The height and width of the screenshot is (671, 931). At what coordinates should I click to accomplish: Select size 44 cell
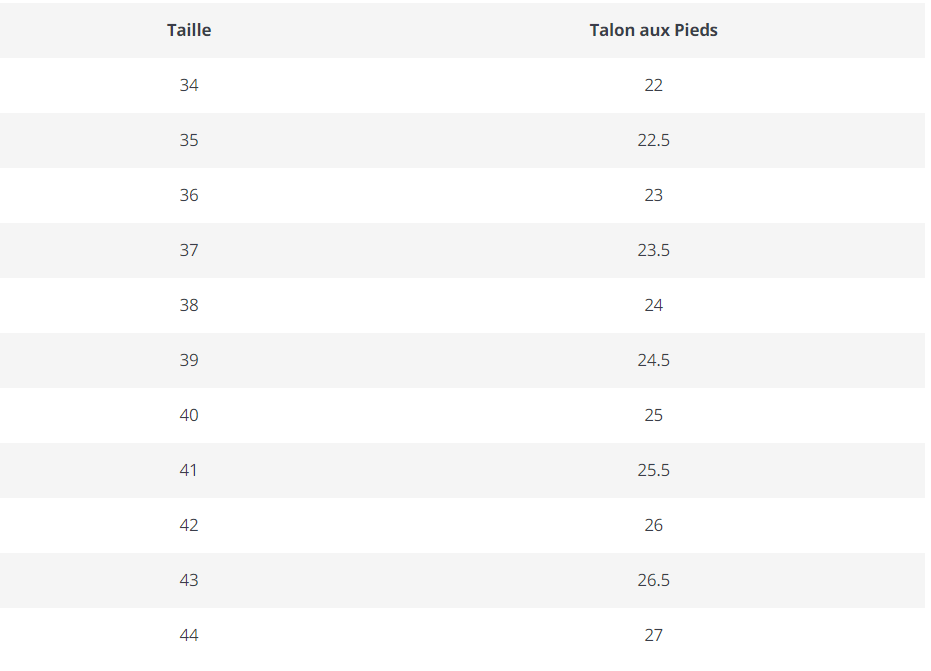click(189, 635)
